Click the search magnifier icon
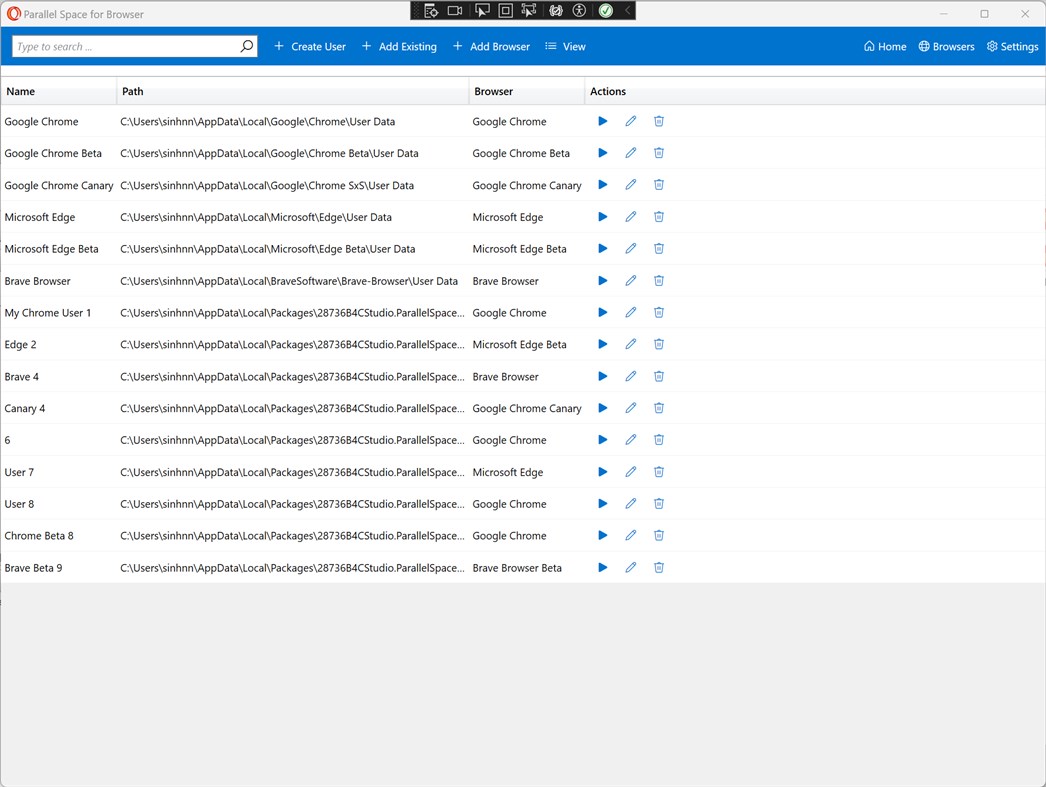Viewport: 1046px width, 787px height. point(247,46)
